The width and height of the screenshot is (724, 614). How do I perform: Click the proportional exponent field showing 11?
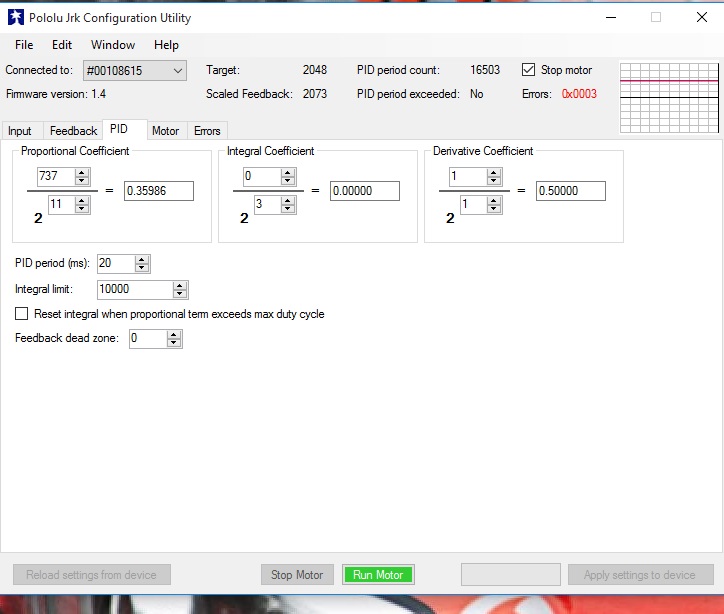(61, 204)
